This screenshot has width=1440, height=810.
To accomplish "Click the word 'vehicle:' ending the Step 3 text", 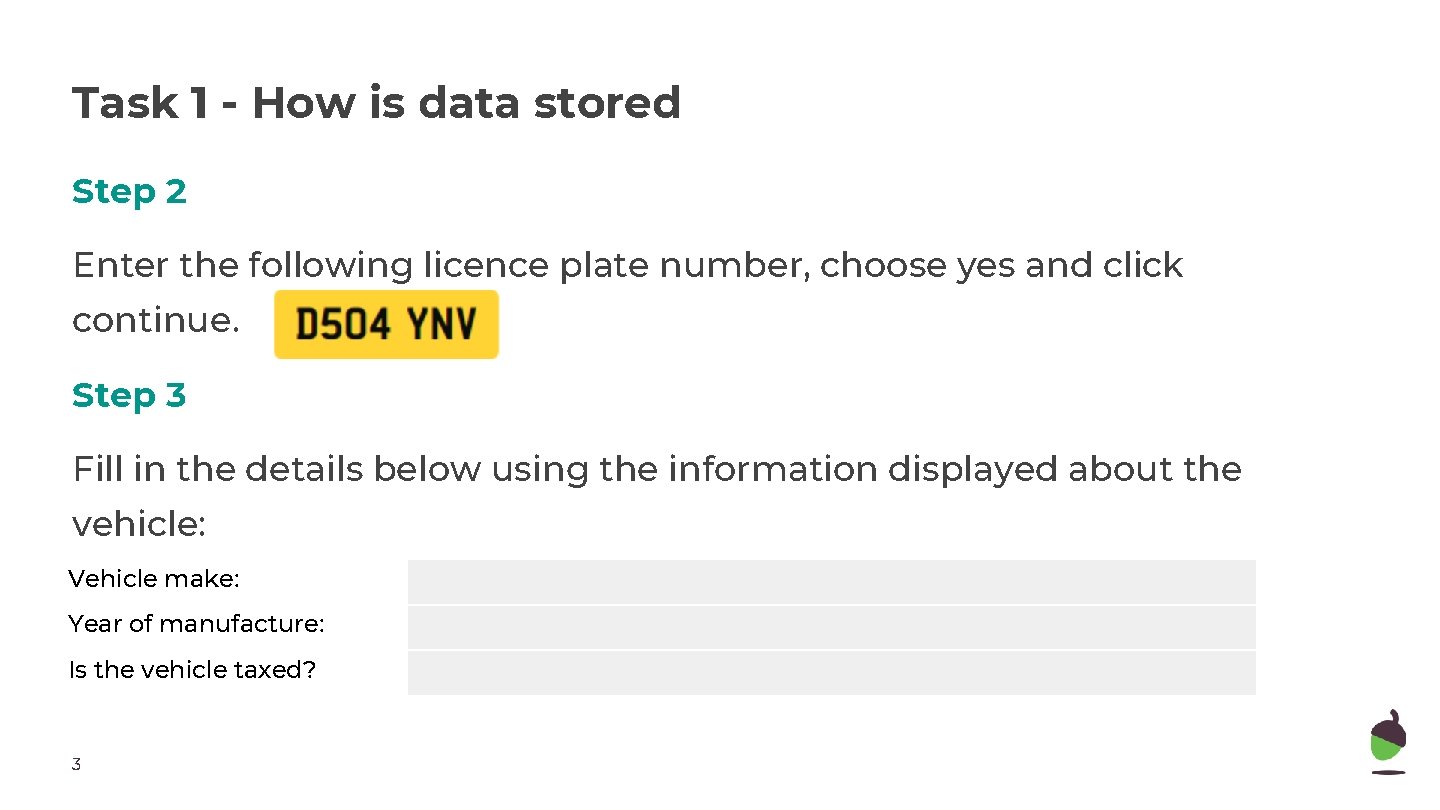I will pos(139,524).
